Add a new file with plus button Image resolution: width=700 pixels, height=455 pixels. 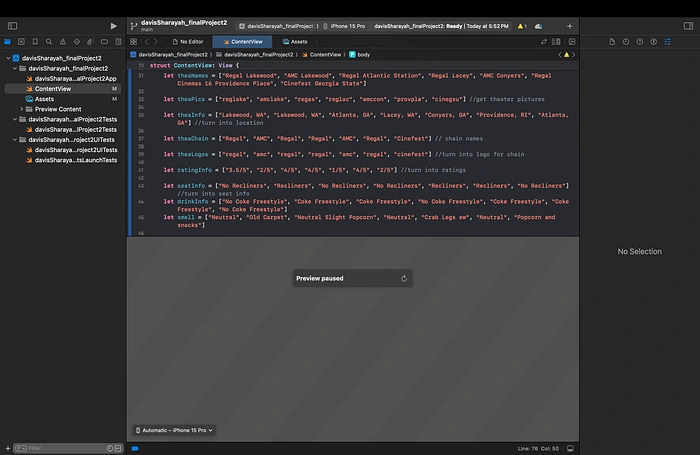8,448
